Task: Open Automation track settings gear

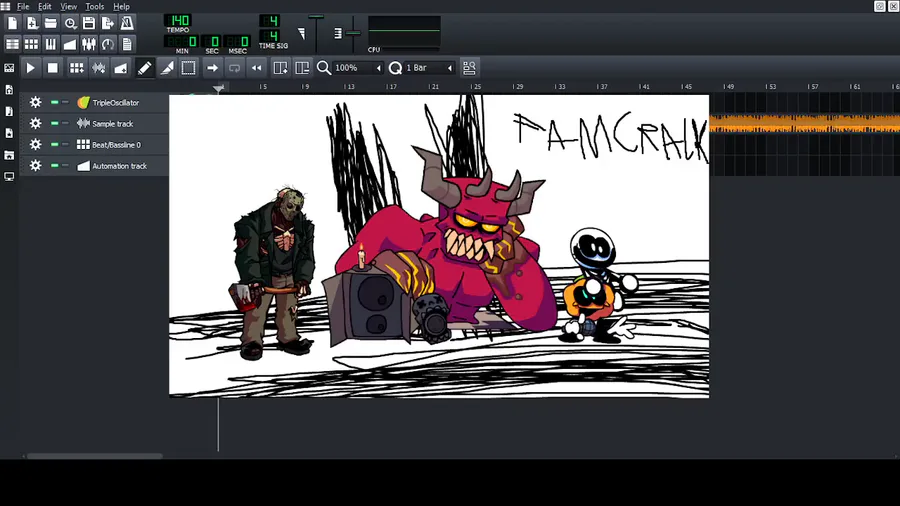Action: [x=36, y=166]
